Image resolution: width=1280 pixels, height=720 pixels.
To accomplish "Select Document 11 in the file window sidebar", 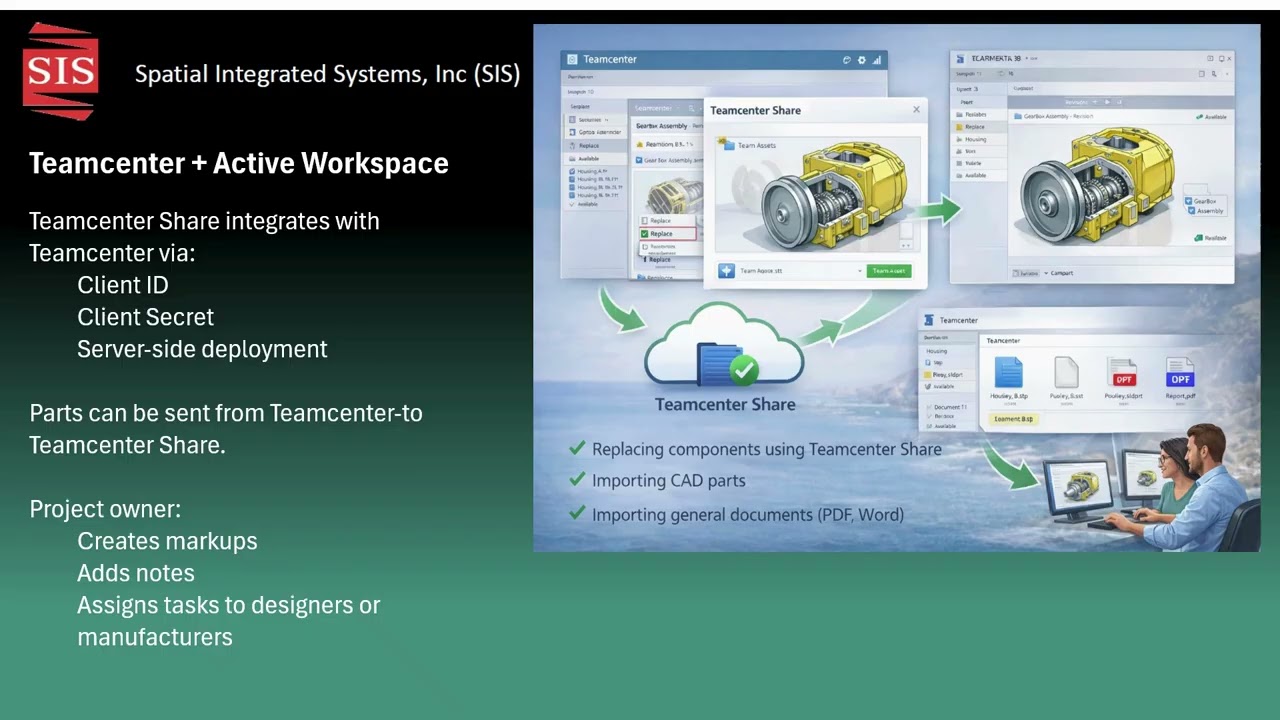I will 948,408.
